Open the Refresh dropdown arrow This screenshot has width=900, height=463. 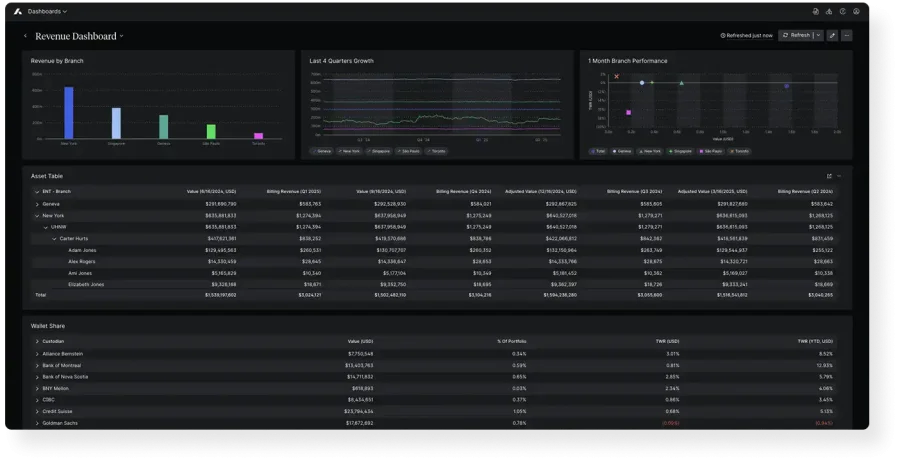tap(818, 35)
